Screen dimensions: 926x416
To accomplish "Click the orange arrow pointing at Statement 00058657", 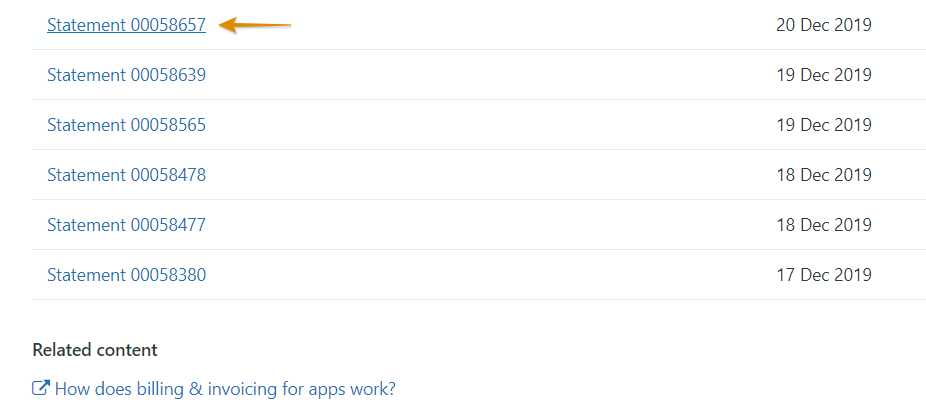I will point(255,25).
